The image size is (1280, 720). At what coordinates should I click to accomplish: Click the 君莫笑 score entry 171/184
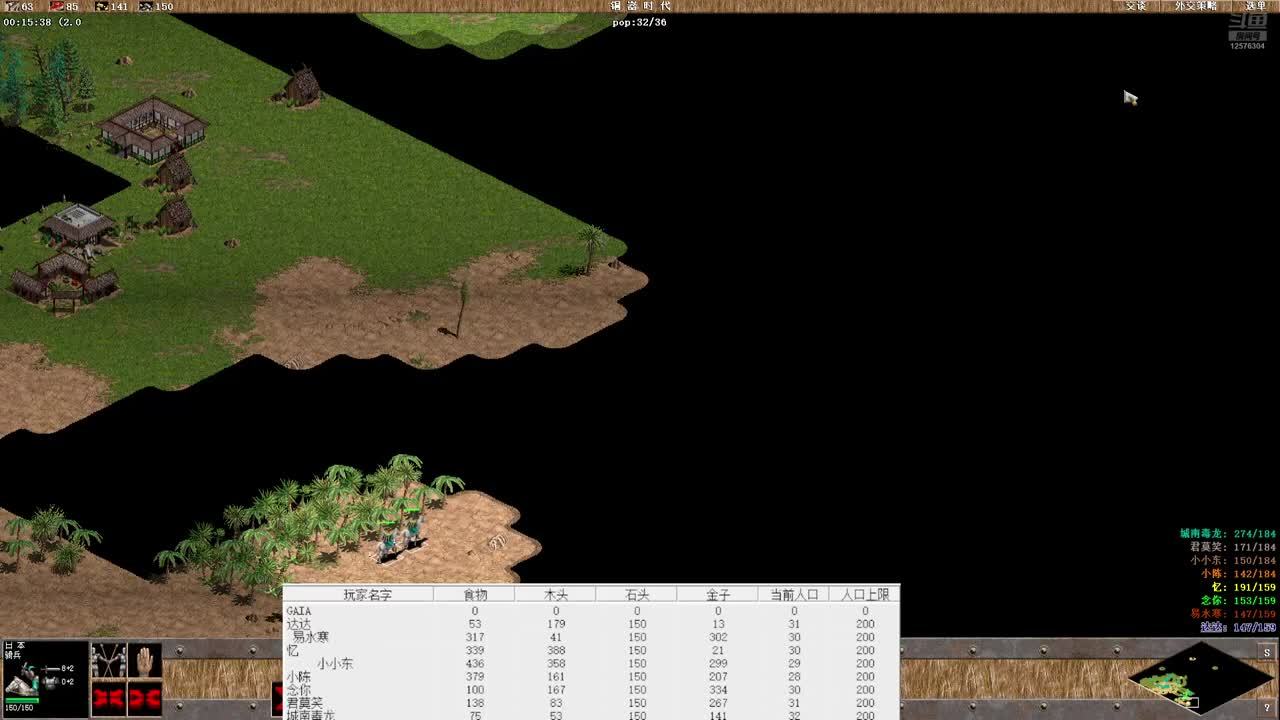point(1233,547)
